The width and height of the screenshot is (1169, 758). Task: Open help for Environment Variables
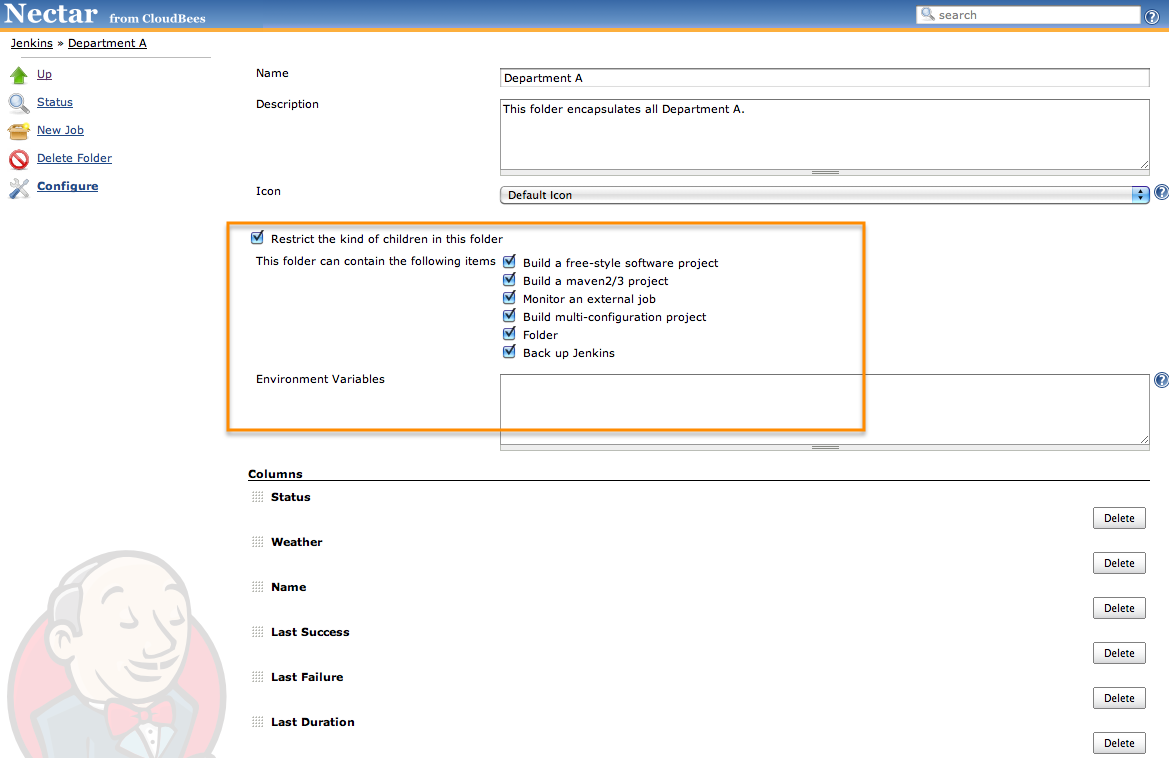(1162, 380)
